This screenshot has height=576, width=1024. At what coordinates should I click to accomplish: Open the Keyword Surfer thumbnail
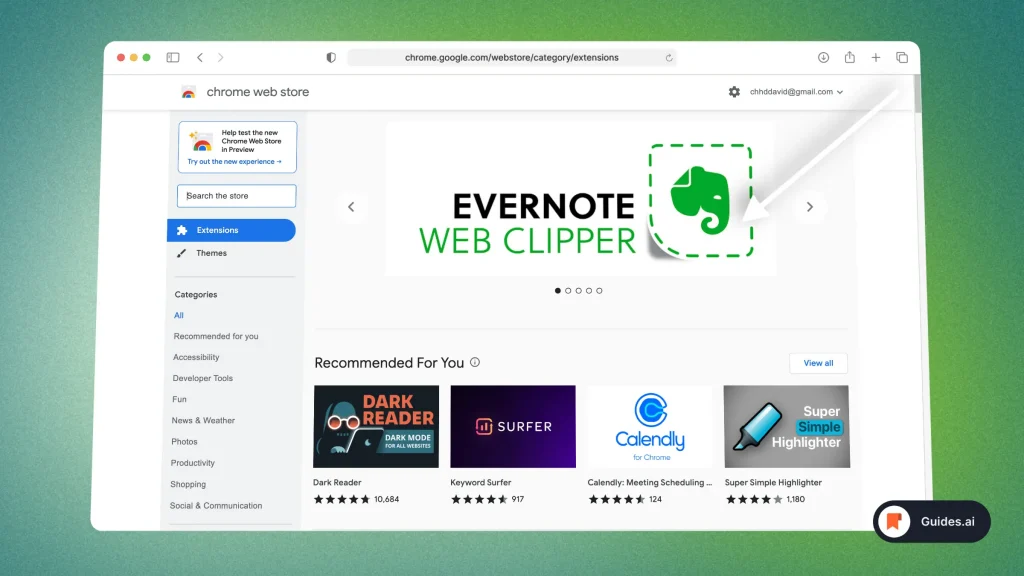point(513,426)
